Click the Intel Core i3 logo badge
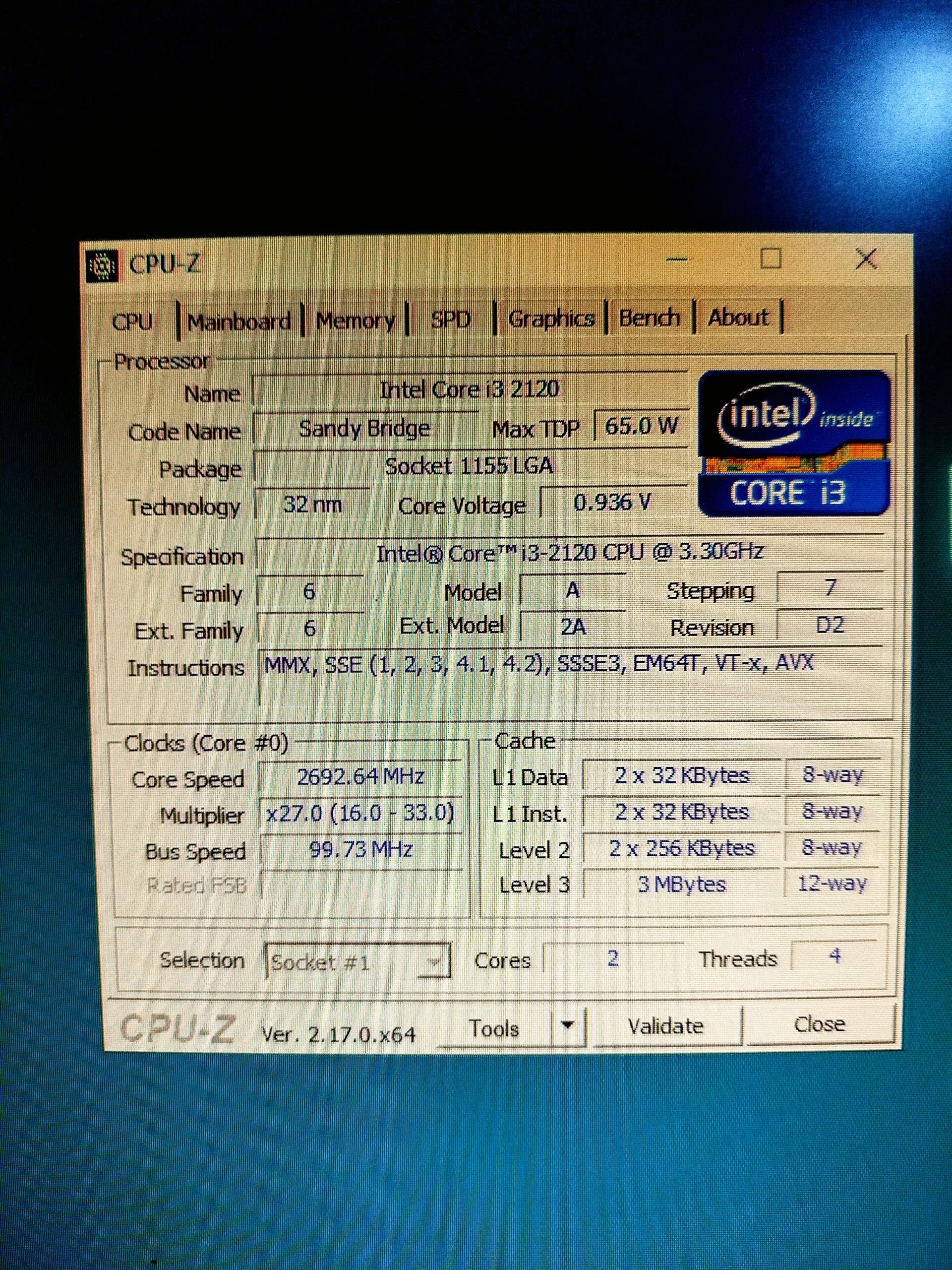 (794, 443)
